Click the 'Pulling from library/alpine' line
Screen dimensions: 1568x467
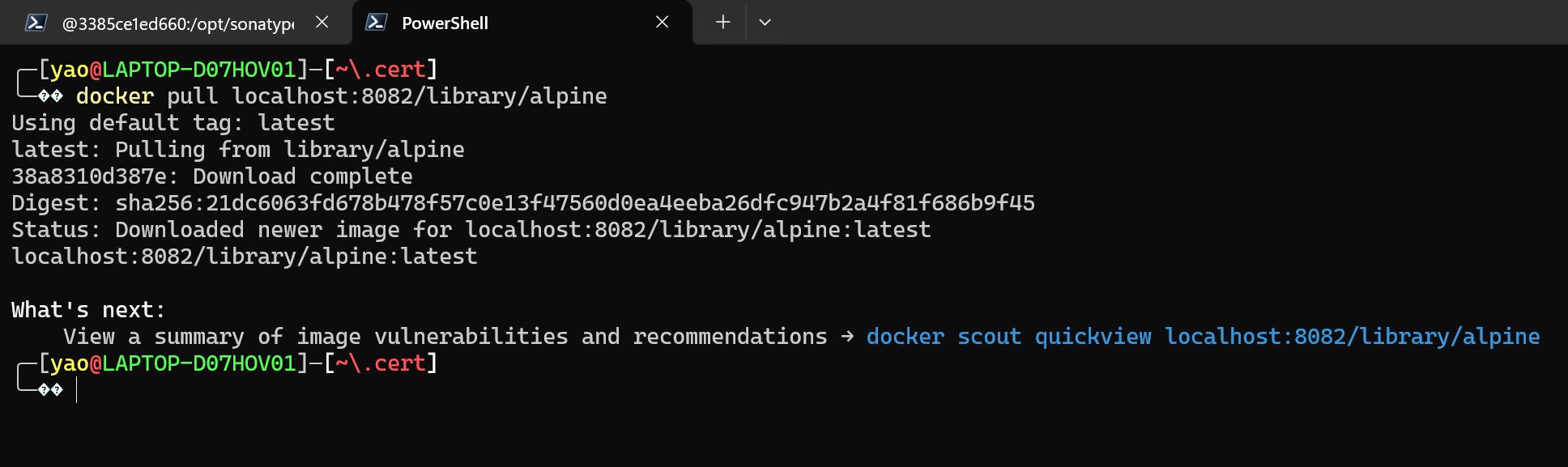(237, 150)
